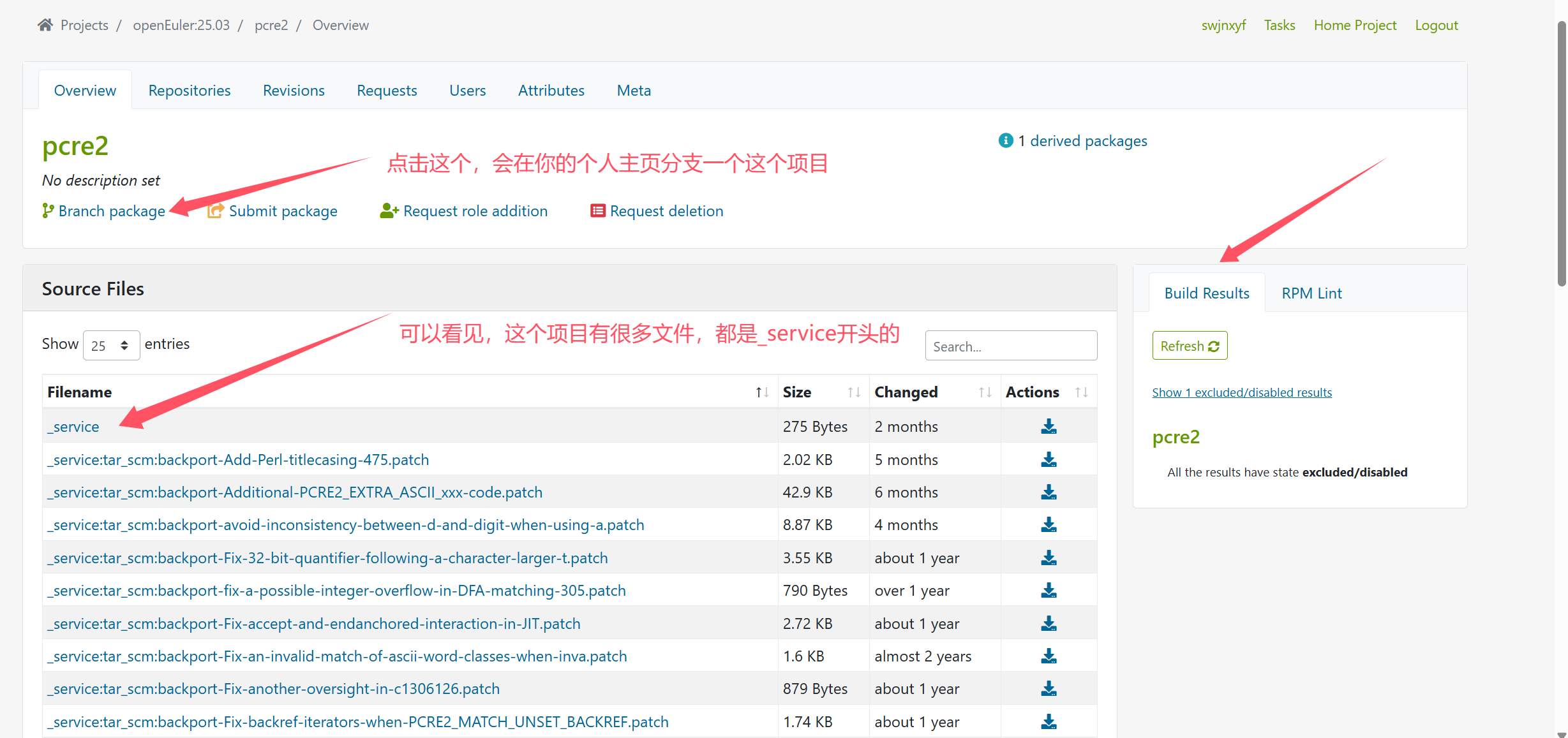
Task: Switch to the Revisions tab
Action: point(294,91)
